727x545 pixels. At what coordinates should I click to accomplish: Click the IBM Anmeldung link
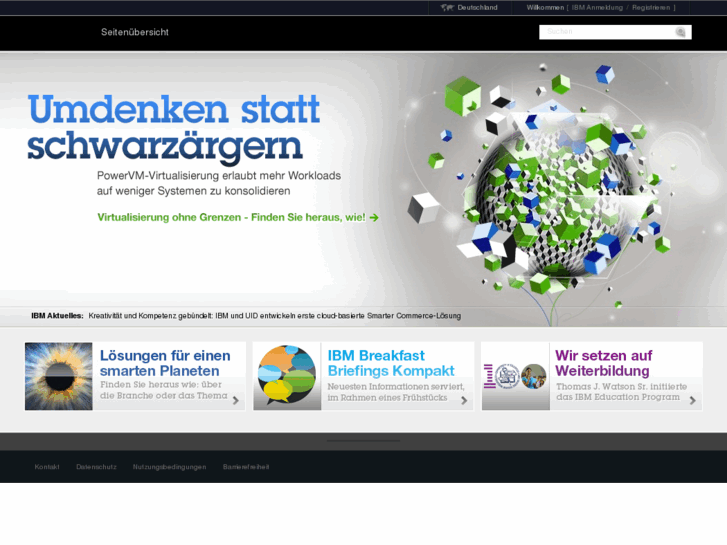click(x=597, y=7)
